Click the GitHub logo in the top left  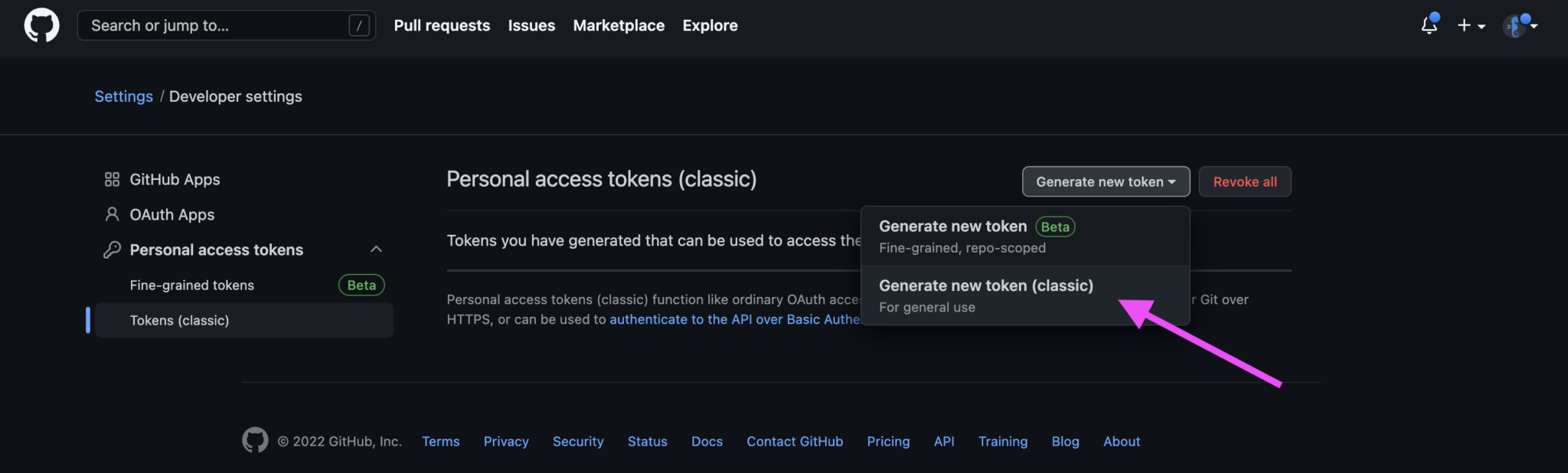(41, 25)
